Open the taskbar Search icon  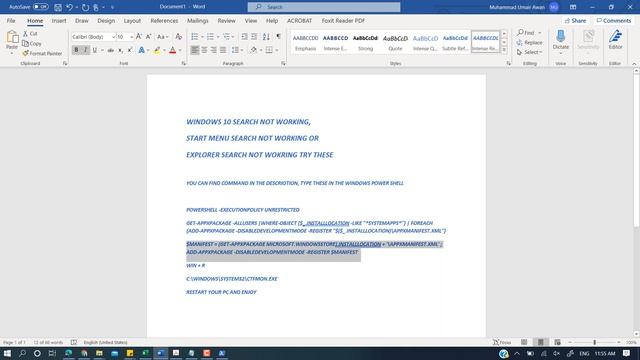(x=22, y=353)
